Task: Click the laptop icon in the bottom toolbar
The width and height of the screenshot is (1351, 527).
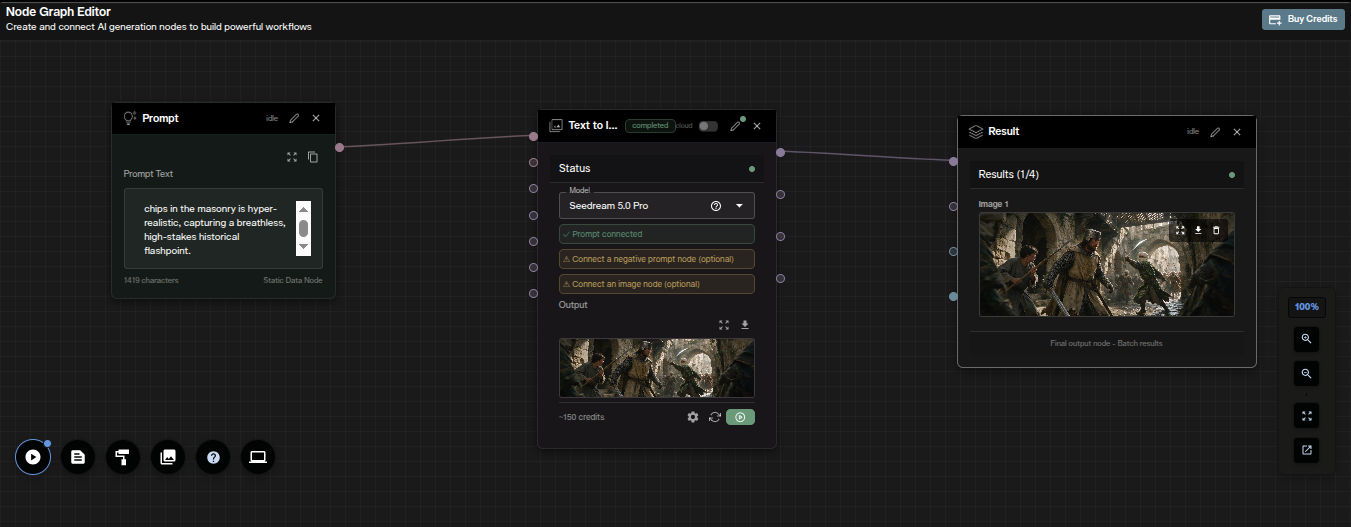Action: 258,457
